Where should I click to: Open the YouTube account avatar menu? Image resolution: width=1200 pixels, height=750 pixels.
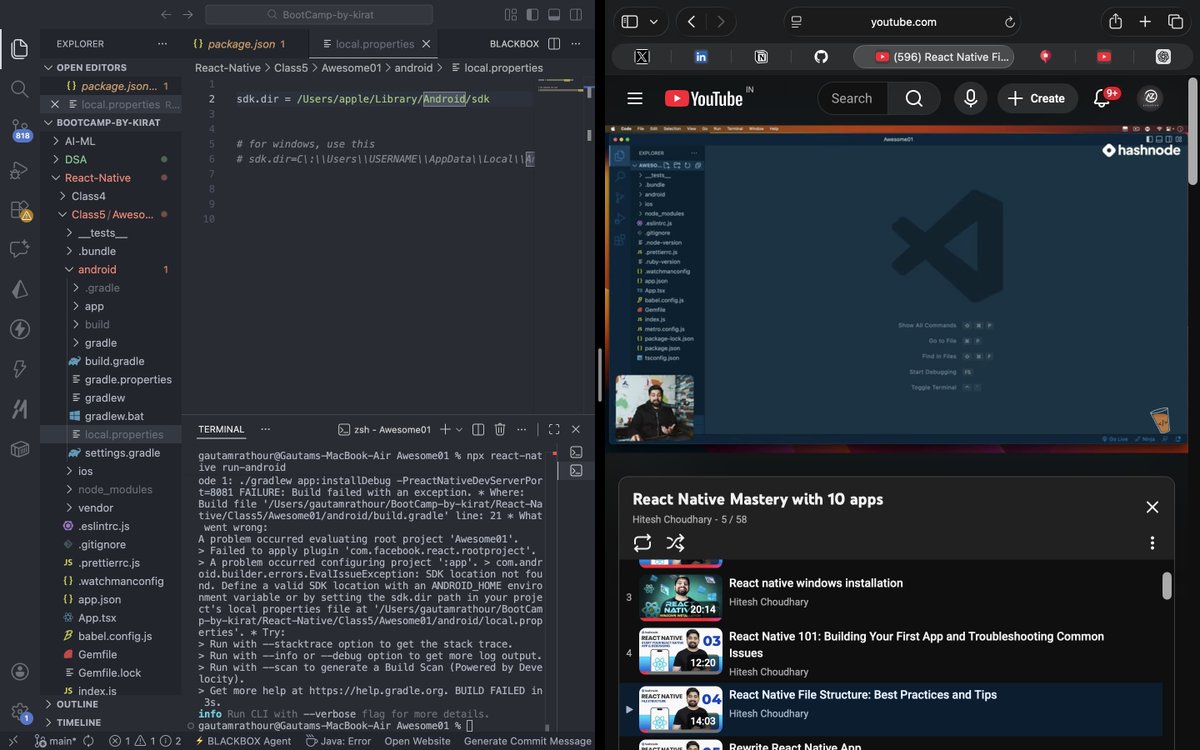tap(1150, 98)
